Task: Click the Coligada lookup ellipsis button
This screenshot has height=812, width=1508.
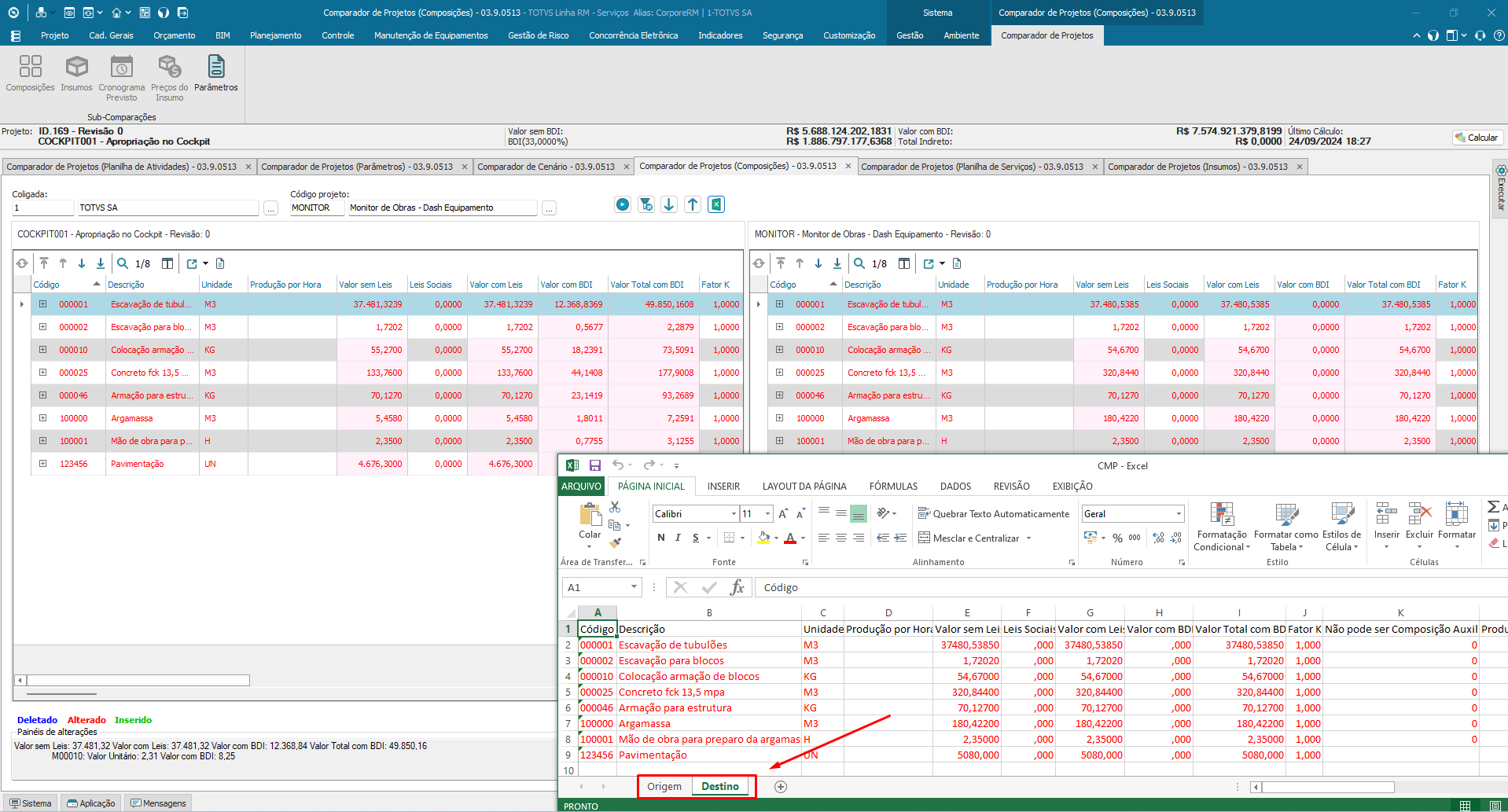Action: point(270,208)
